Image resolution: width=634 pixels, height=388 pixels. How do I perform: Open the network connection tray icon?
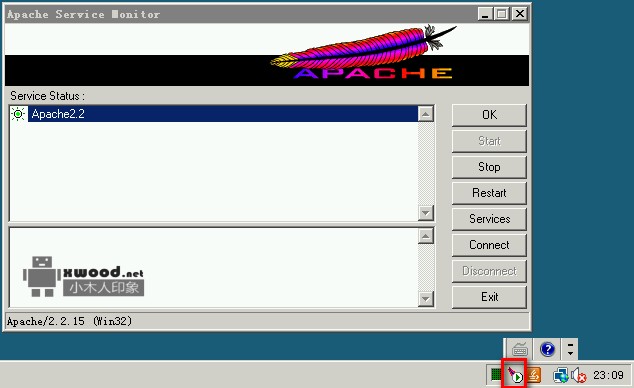pos(561,375)
